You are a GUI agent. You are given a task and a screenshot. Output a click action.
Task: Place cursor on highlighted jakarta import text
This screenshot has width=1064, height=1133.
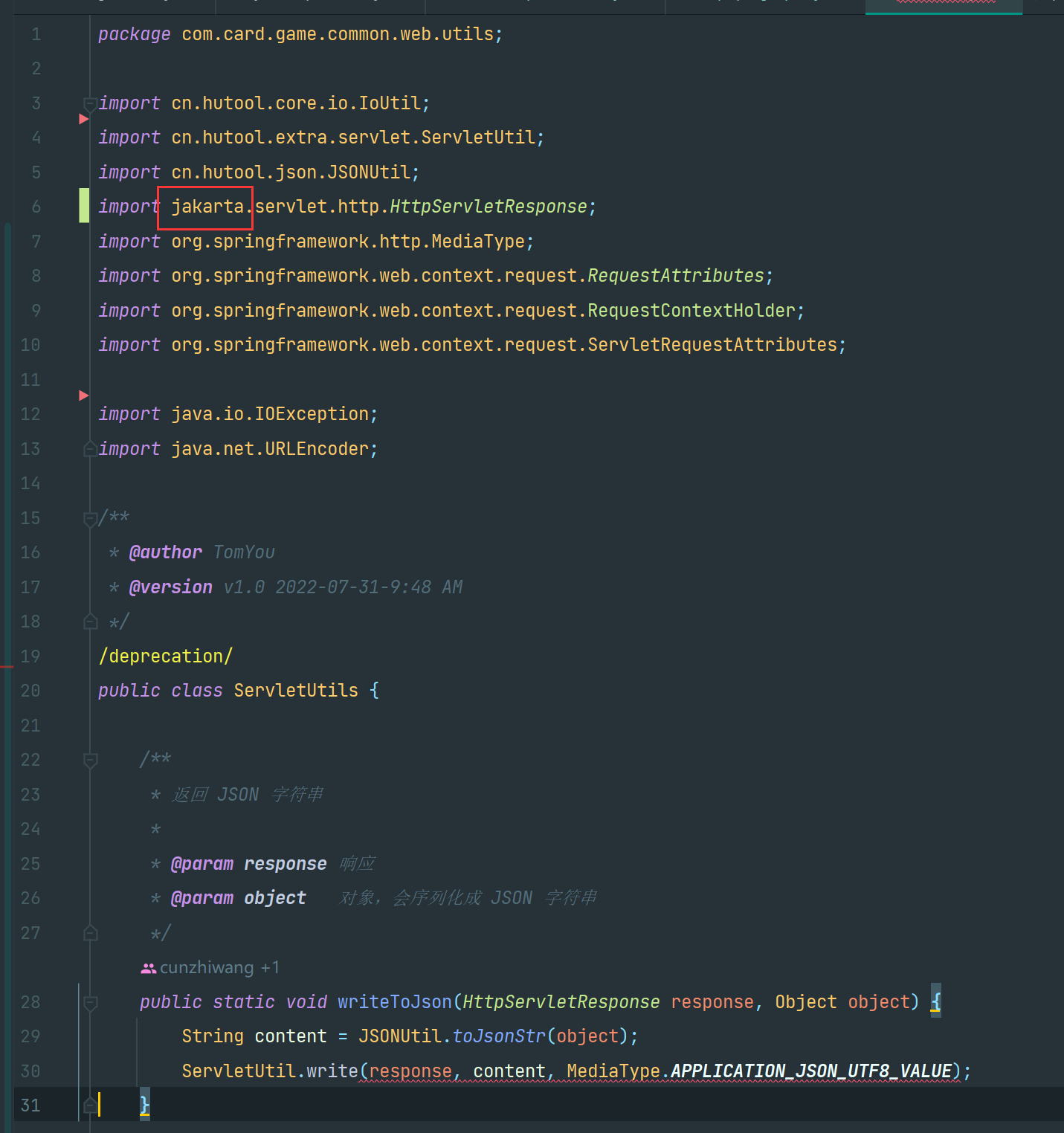tap(205, 206)
